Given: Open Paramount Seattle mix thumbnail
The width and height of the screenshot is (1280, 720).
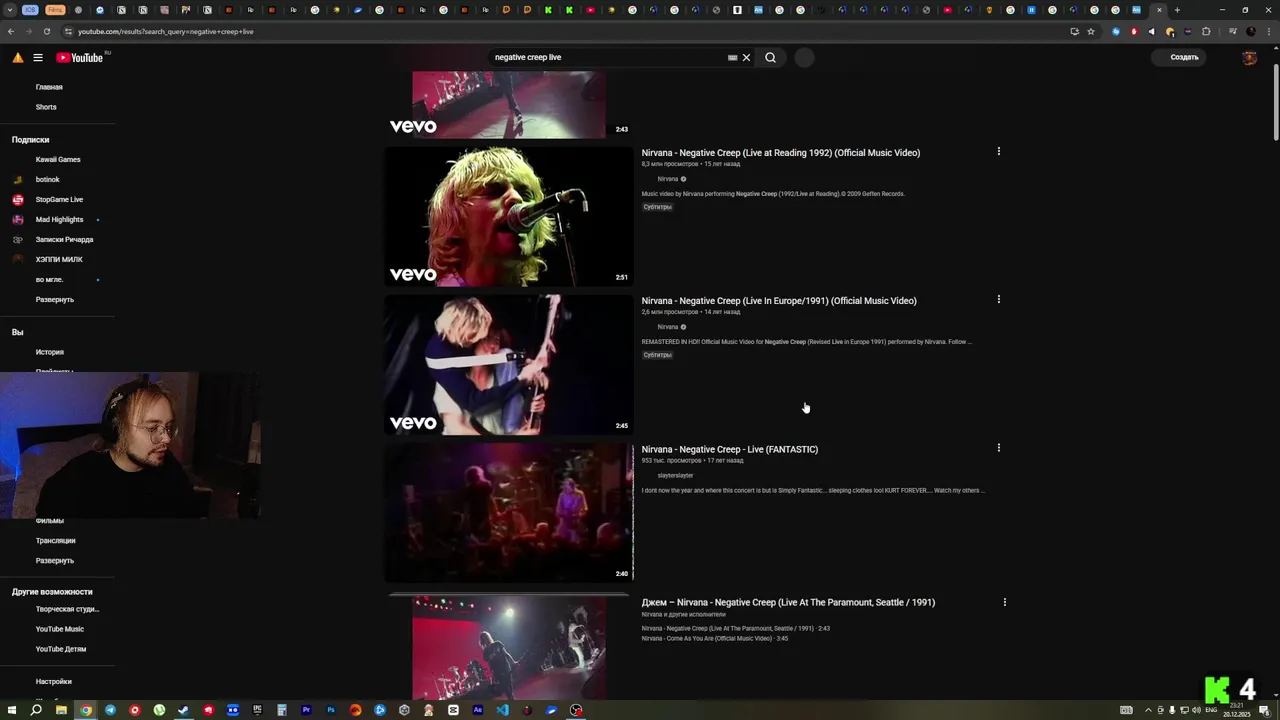Looking at the screenshot, I should click(509, 648).
